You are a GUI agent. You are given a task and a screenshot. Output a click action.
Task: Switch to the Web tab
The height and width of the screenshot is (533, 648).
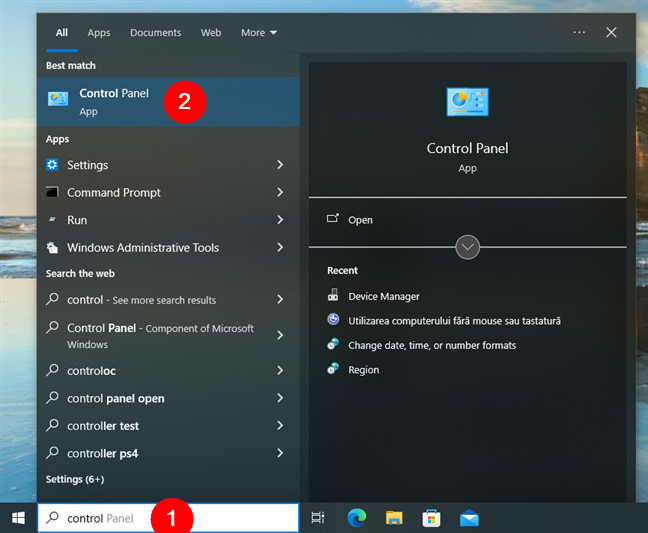pos(211,33)
